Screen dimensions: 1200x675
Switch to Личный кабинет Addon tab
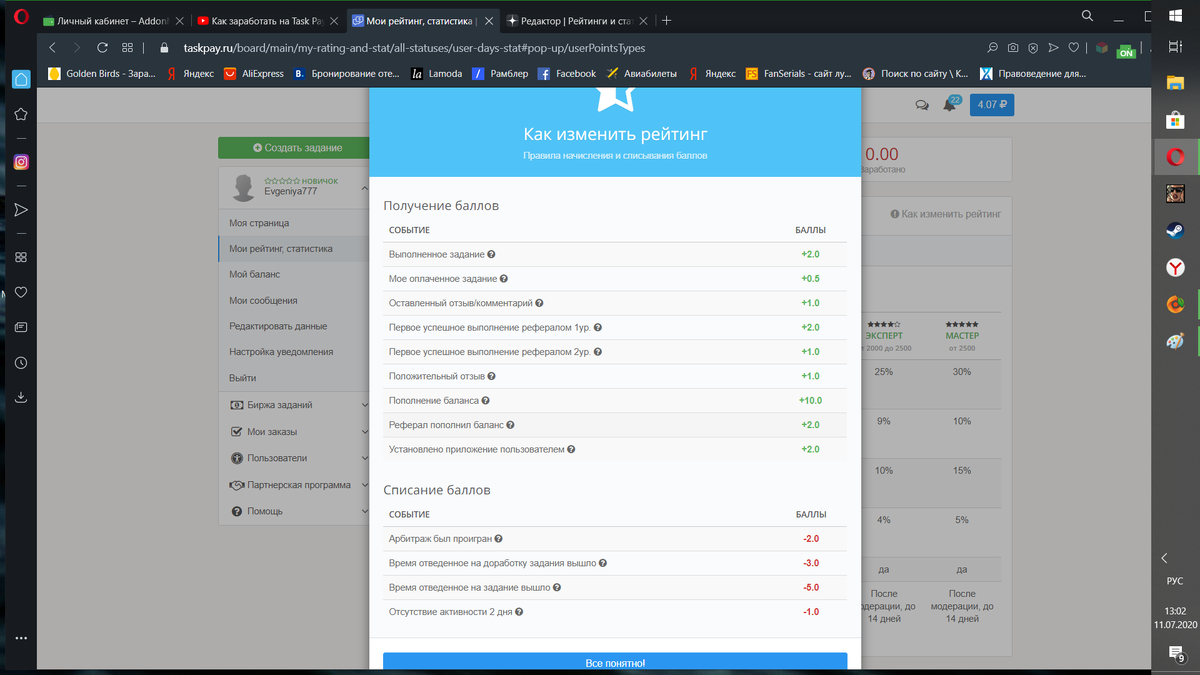point(113,20)
